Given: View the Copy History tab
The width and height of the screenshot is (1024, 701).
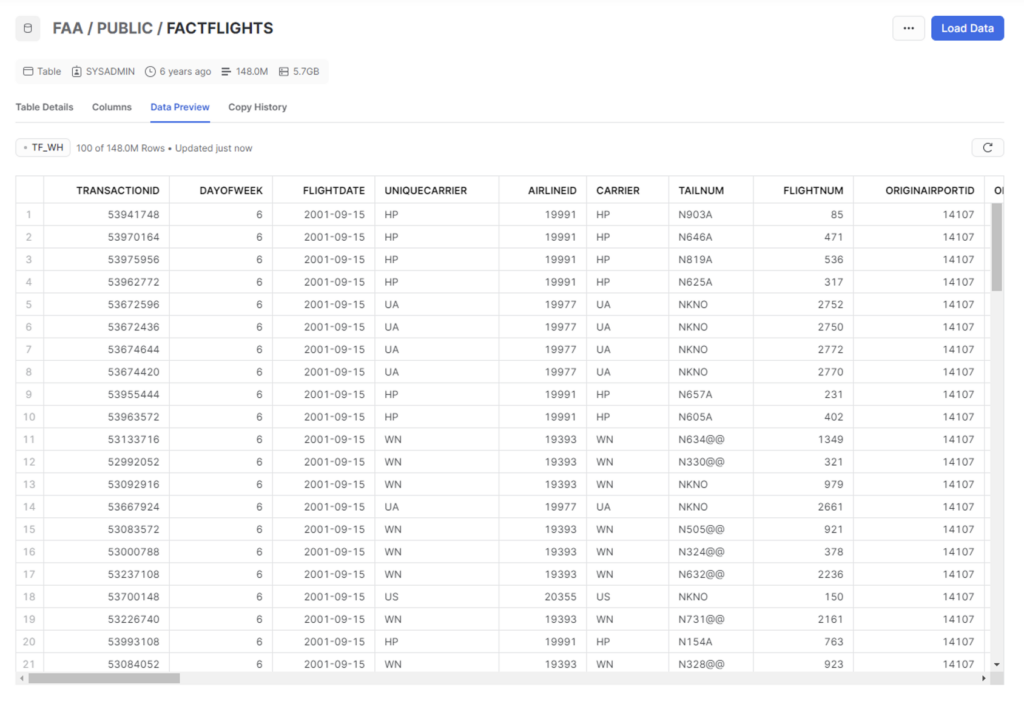Looking at the screenshot, I should tap(256, 107).
